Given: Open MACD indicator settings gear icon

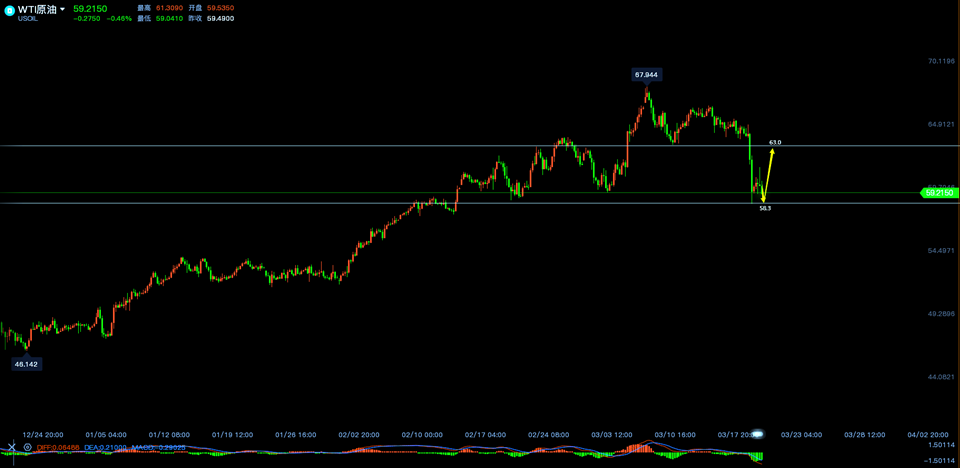Looking at the screenshot, I should (27, 447).
